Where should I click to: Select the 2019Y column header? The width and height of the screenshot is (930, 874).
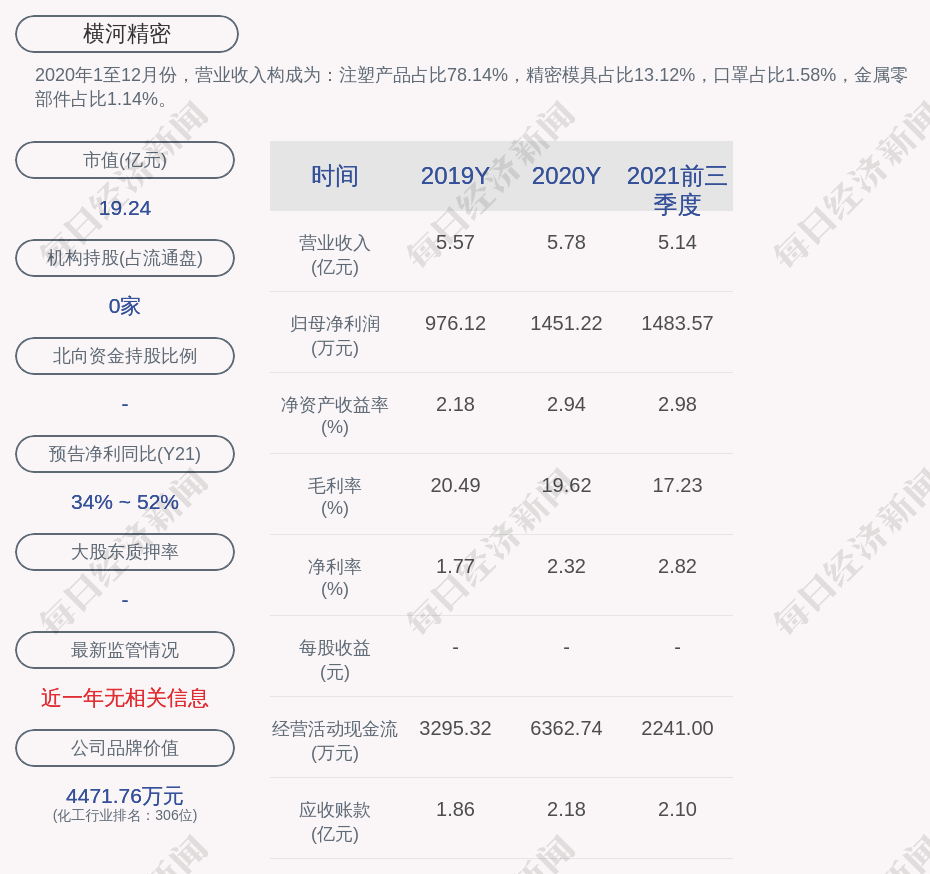pyautogui.click(x=455, y=176)
